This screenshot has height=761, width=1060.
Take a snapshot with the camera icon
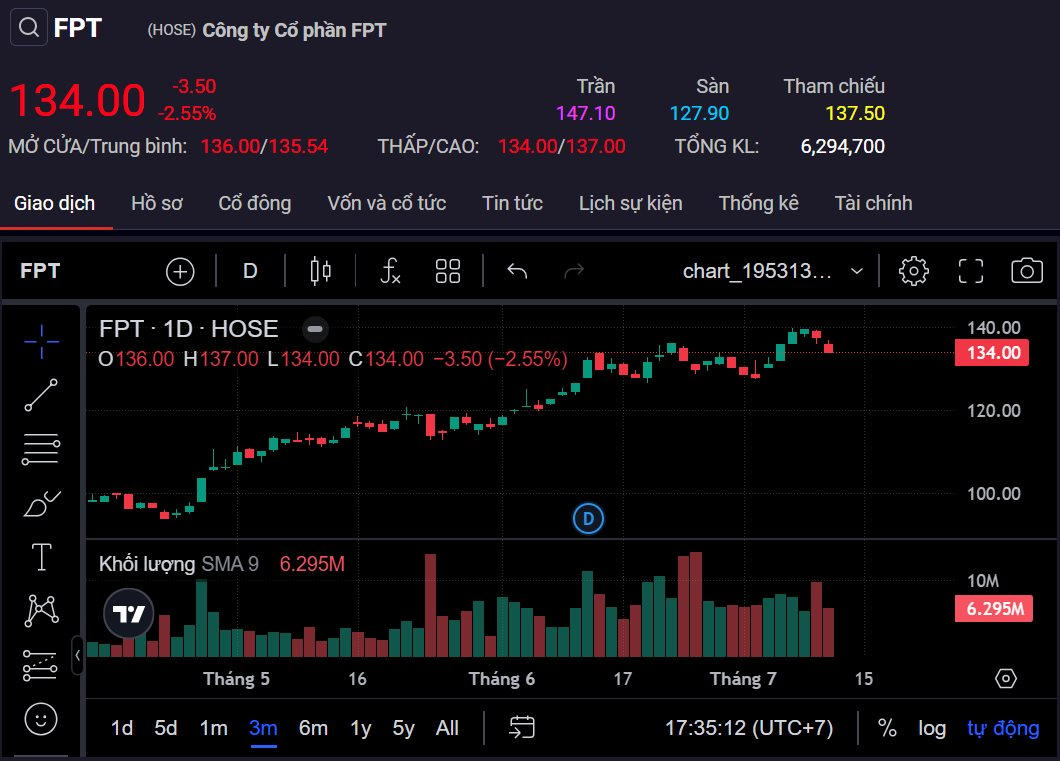(1022, 270)
